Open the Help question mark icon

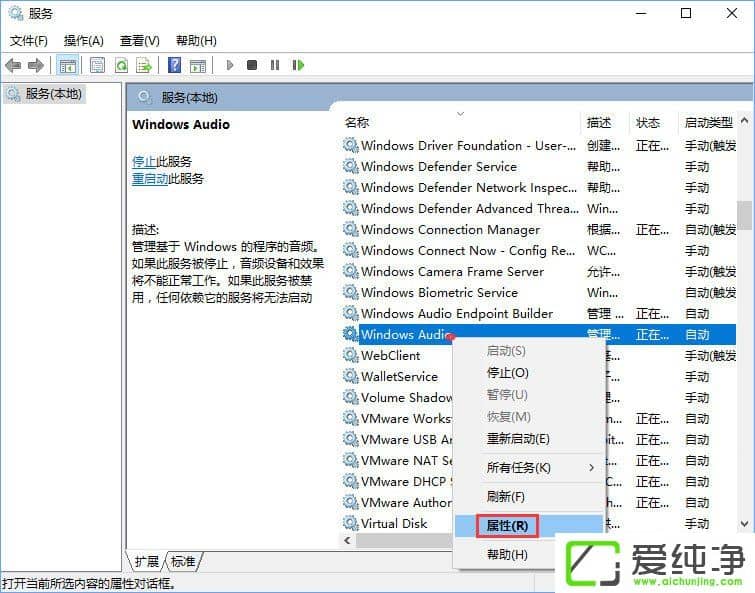click(174, 65)
